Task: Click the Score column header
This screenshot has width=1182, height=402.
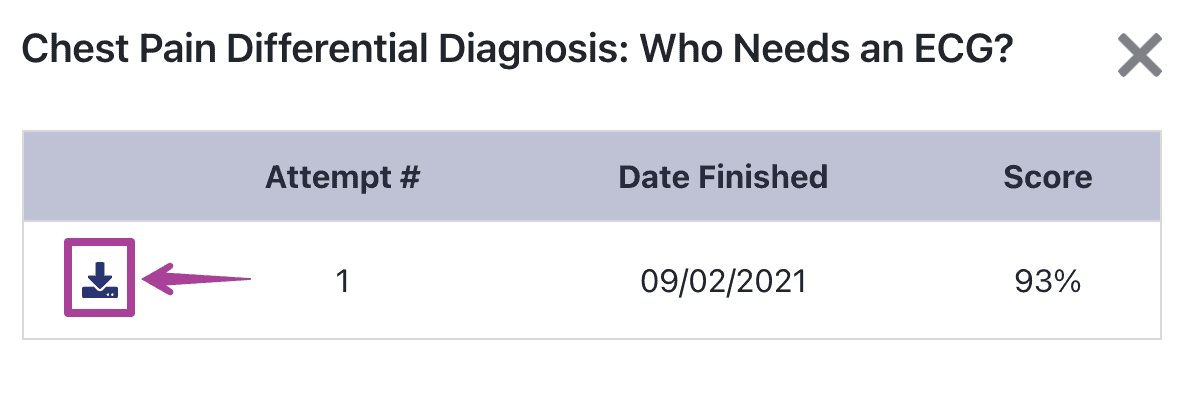Action: [1048, 177]
